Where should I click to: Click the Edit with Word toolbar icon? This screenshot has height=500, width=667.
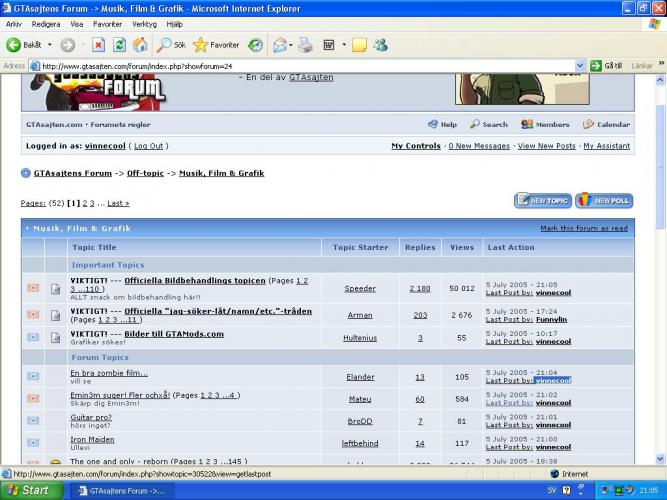pos(329,45)
